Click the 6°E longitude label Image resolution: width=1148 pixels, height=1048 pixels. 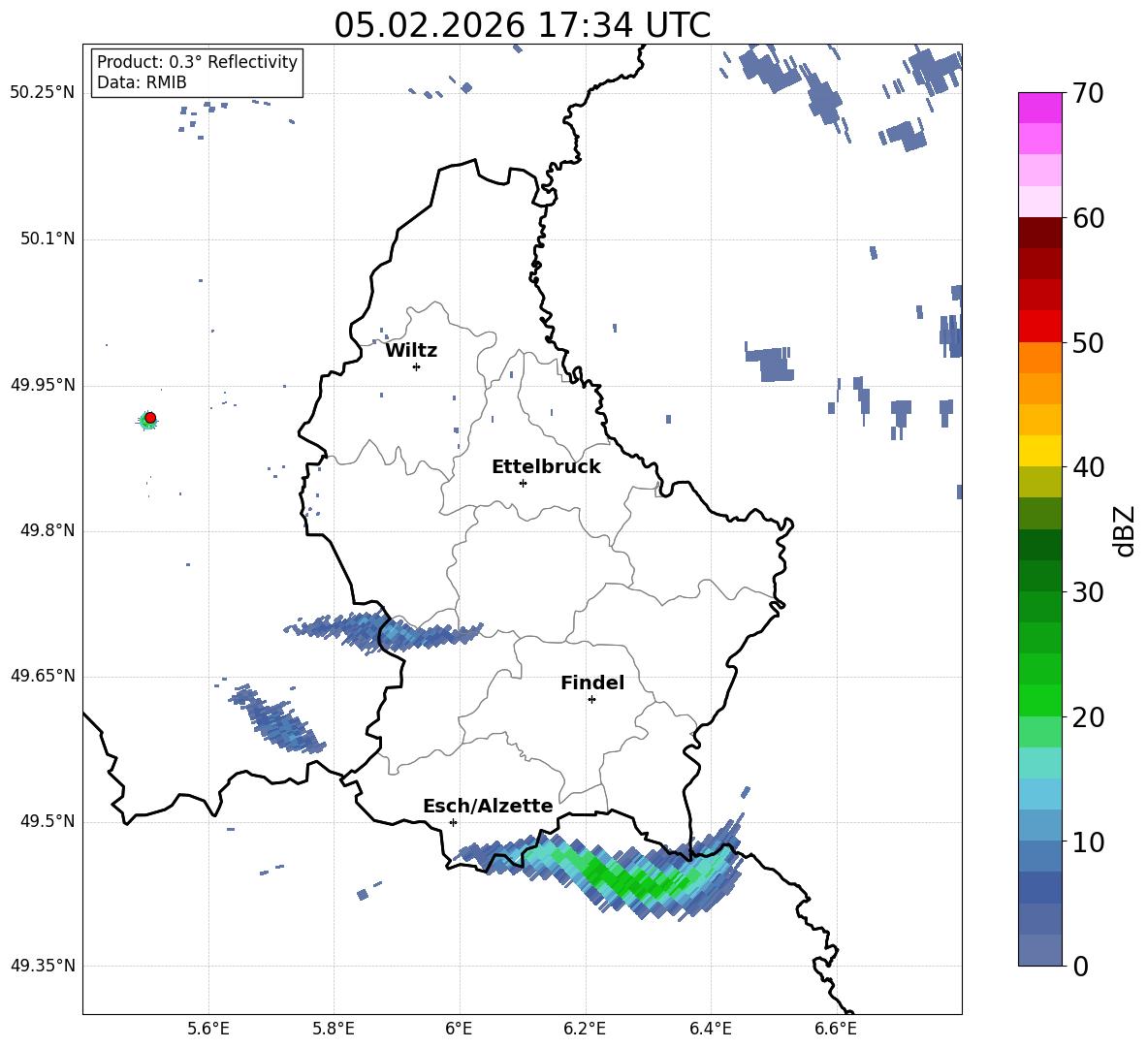tap(459, 1029)
